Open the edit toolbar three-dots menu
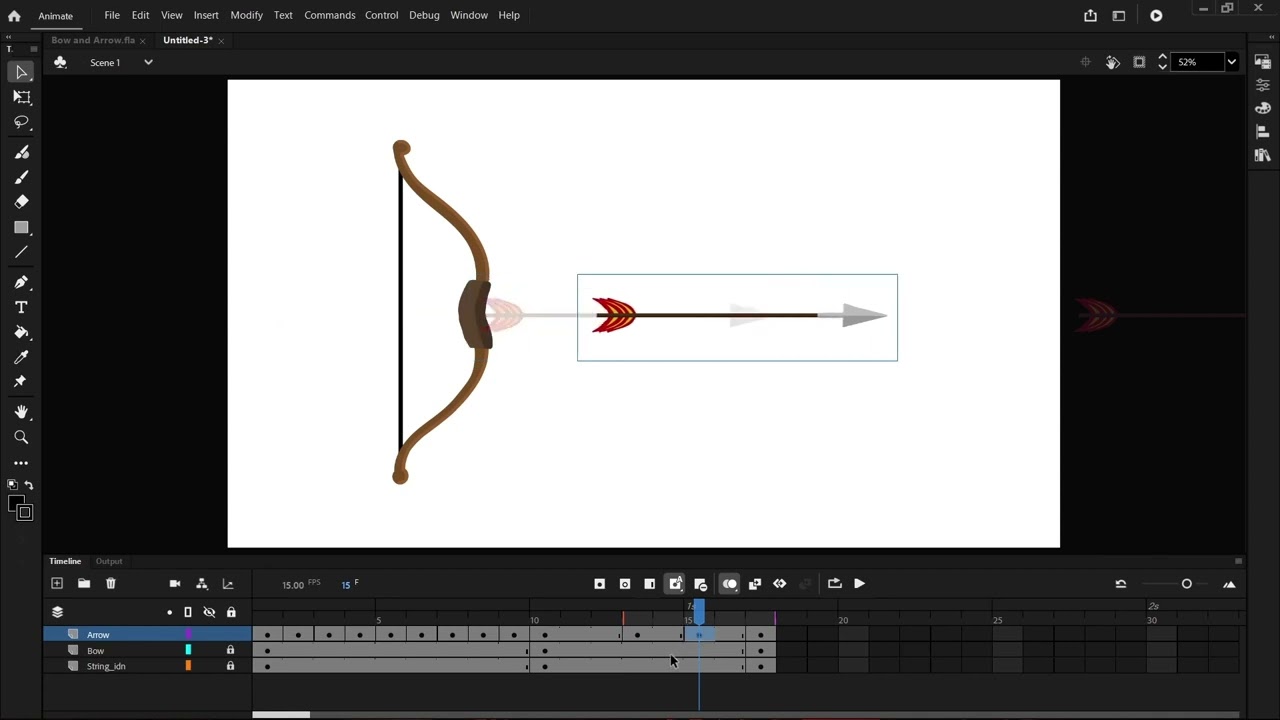Screen dimensions: 1280x720 click(21, 463)
